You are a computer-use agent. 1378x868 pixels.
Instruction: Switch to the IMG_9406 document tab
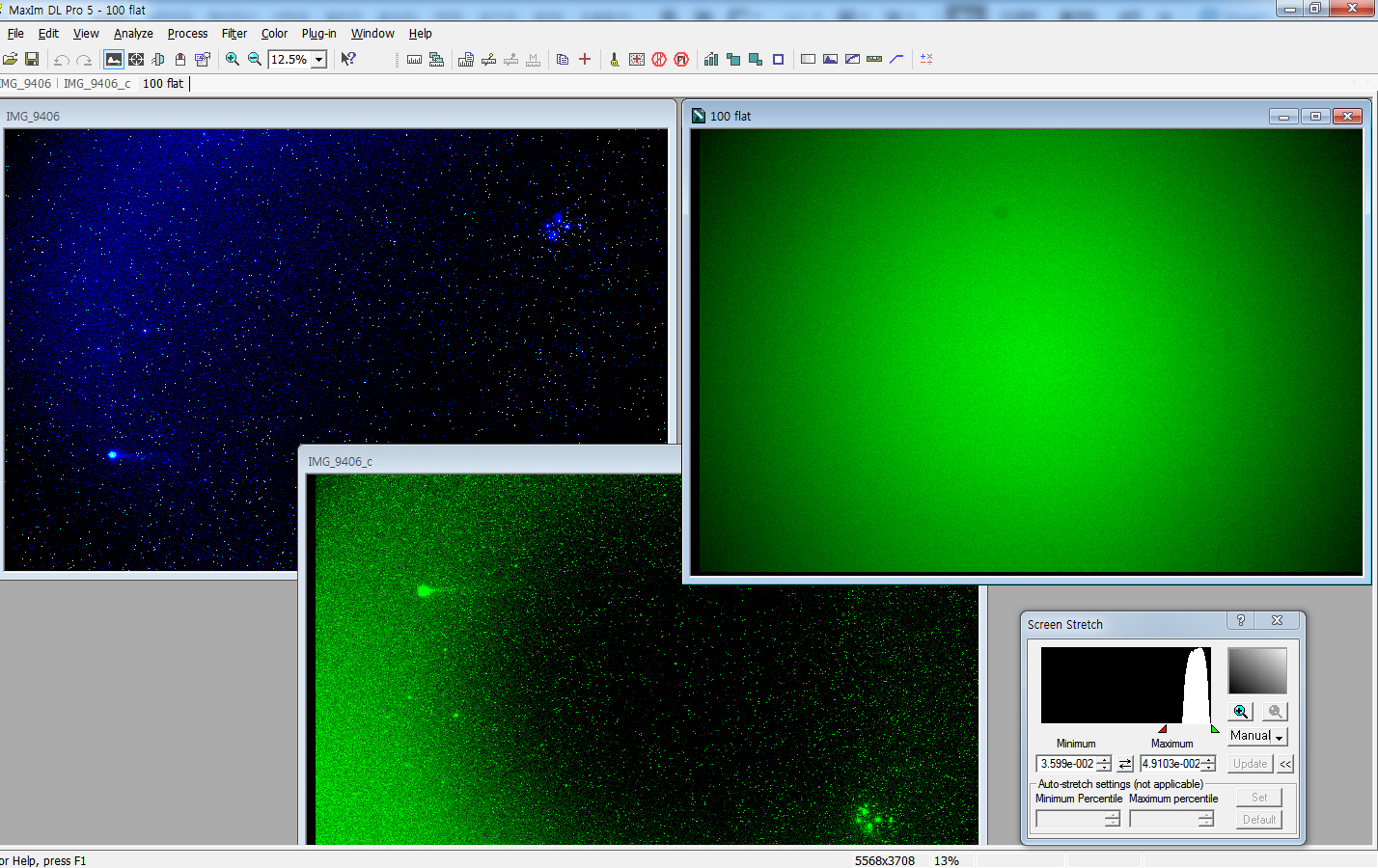pos(26,84)
